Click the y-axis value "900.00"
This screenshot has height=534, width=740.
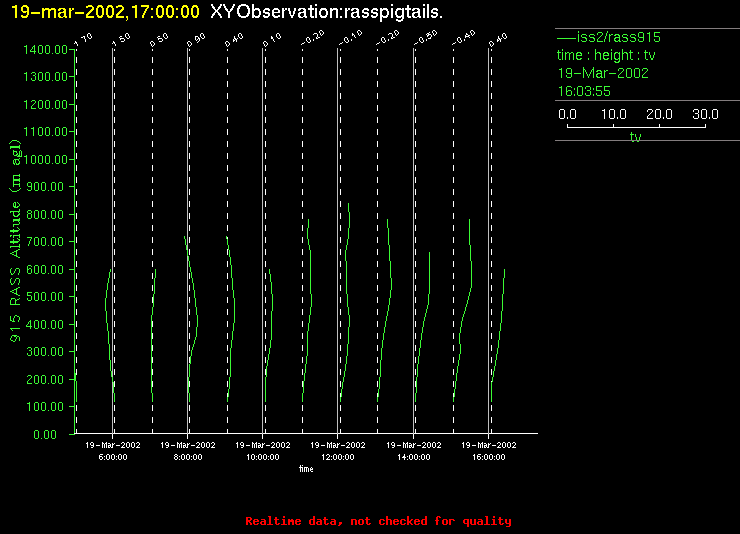click(45, 187)
